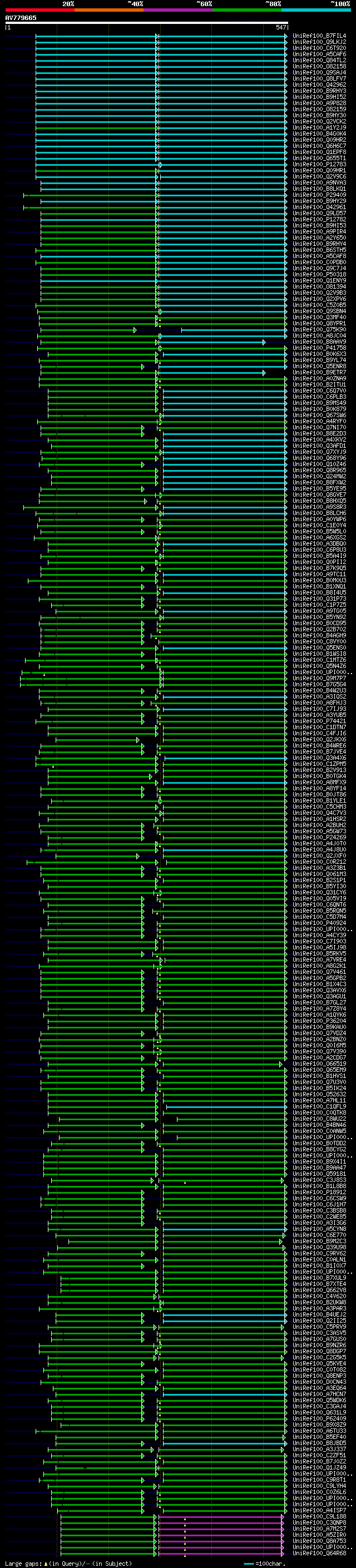
Task: Click the cyan ~100% color scale segment
Action: click(x=316, y=11)
